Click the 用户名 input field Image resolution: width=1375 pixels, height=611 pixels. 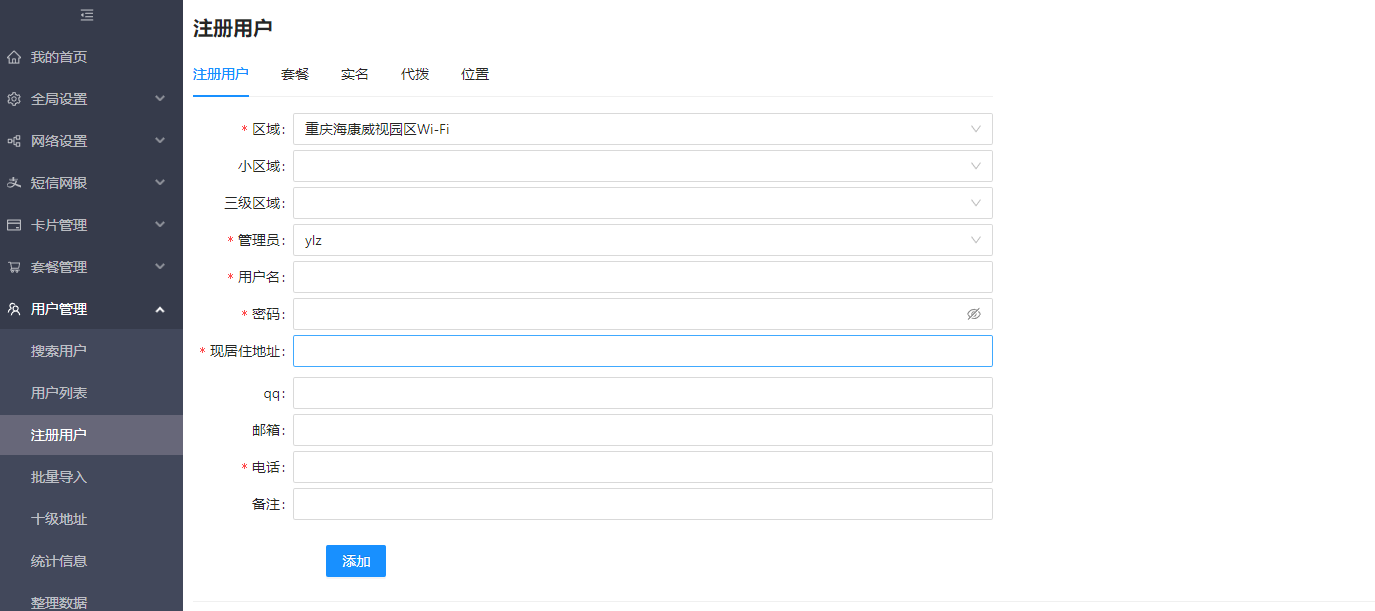point(642,277)
